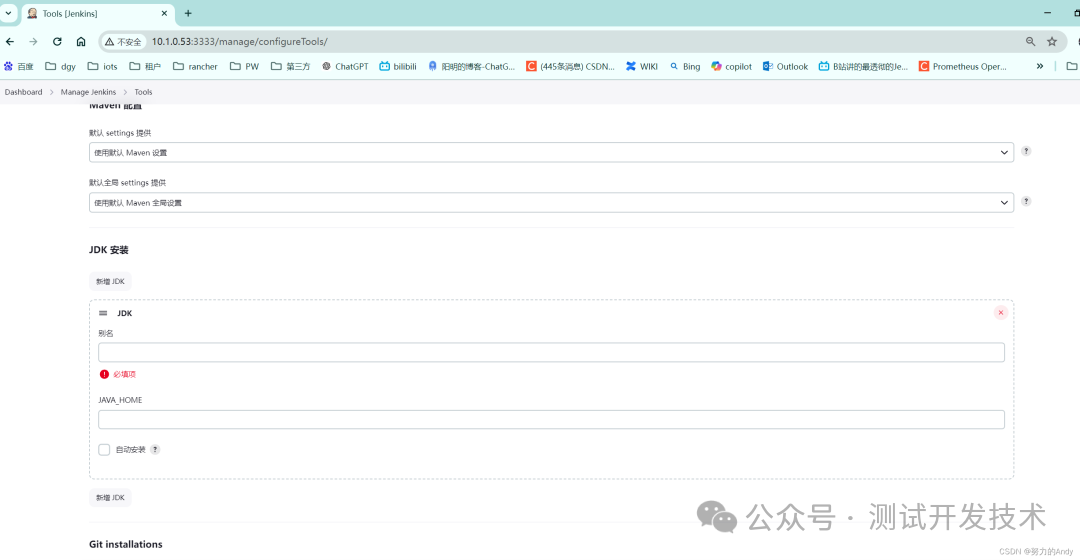1080x560 pixels.
Task: Open the 默认全局 settings 提供 dropdown
Action: (x=551, y=203)
